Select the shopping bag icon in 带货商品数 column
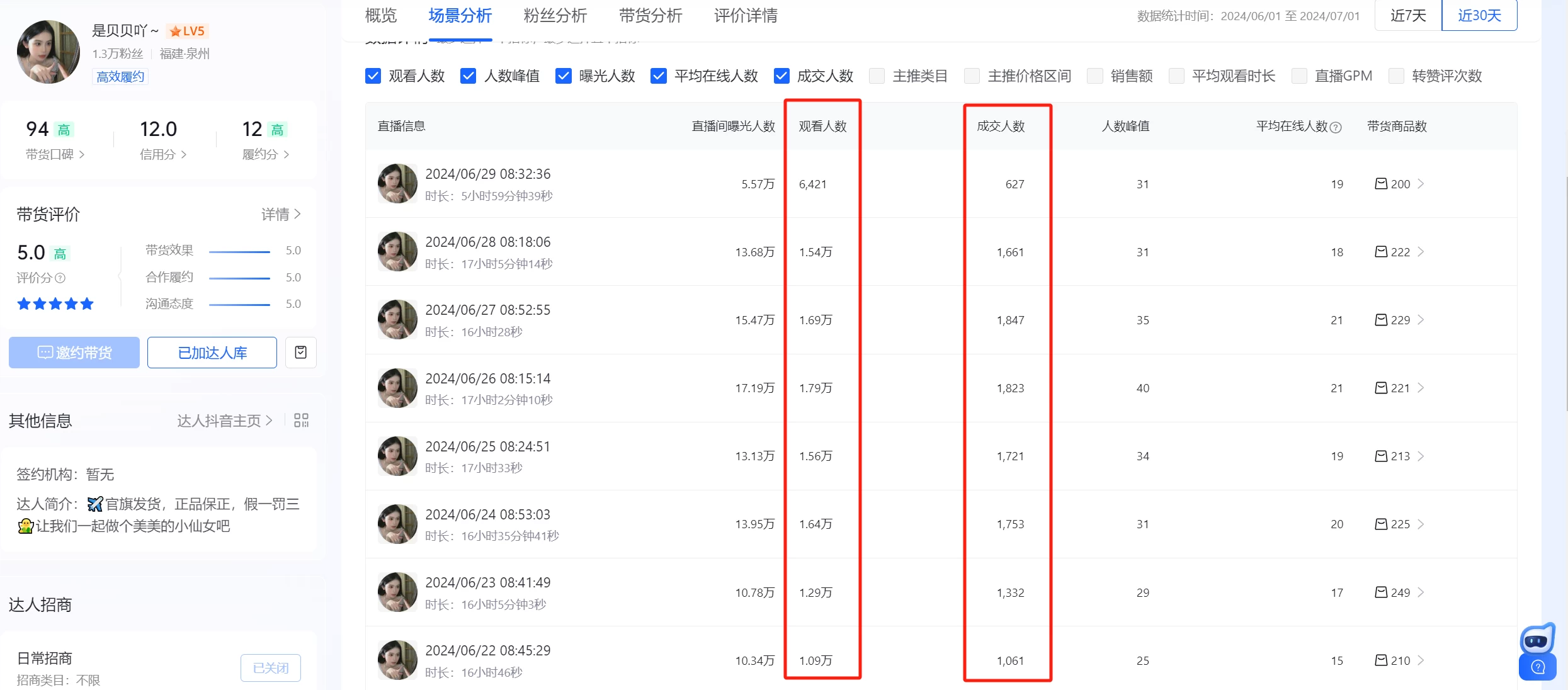Image resolution: width=1568 pixels, height=690 pixels. pyautogui.click(x=1380, y=184)
